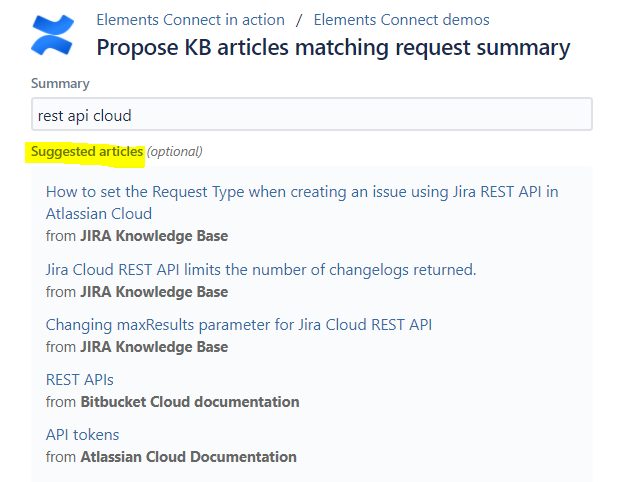Click 'JIRA Knowledge Base' under maxResults article
623x482 pixels.
[x=154, y=347]
